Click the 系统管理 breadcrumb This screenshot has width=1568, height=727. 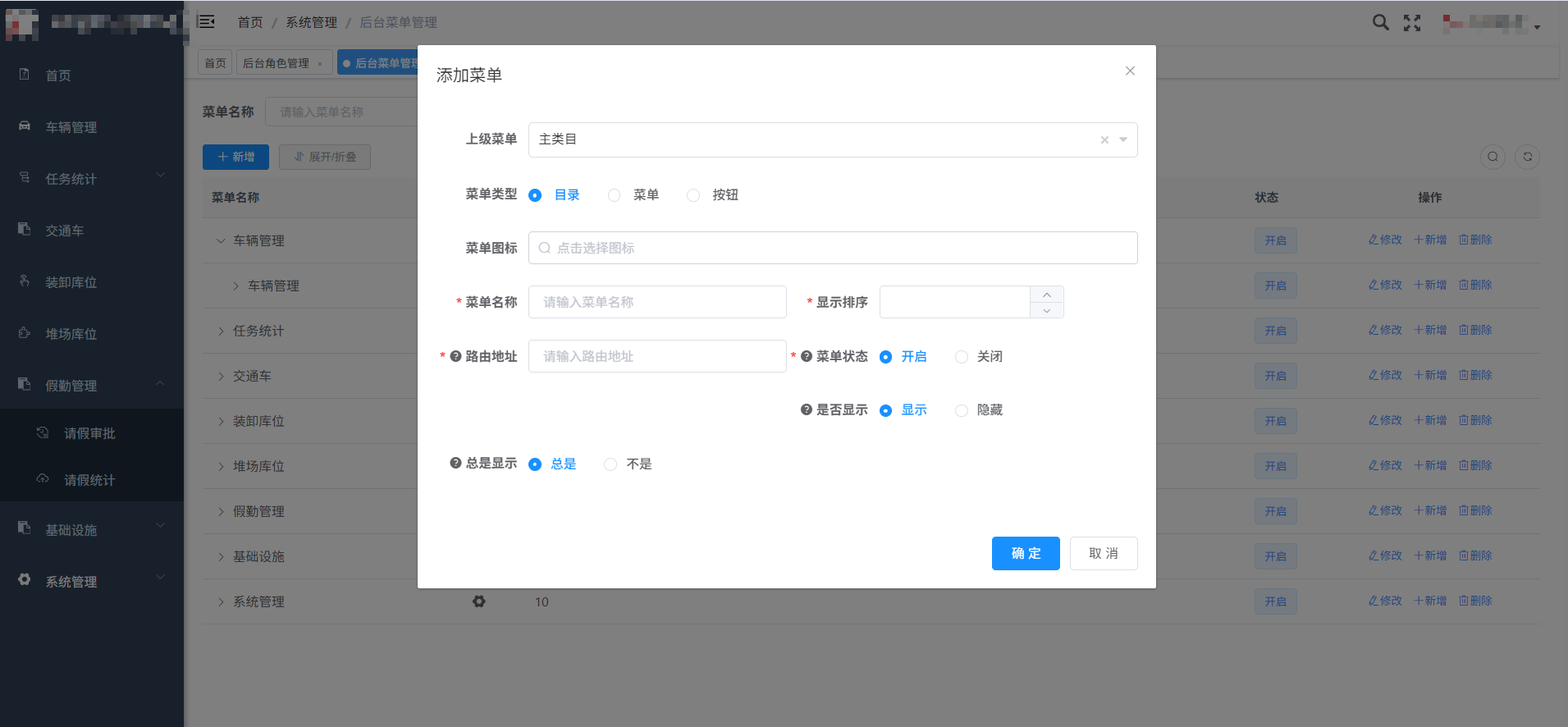tap(311, 22)
